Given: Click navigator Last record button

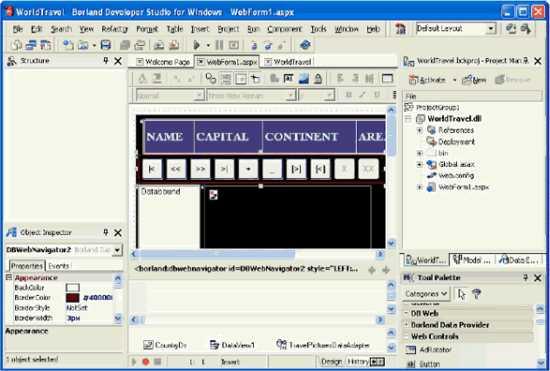Looking at the screenshot, I should click(224, 169).
